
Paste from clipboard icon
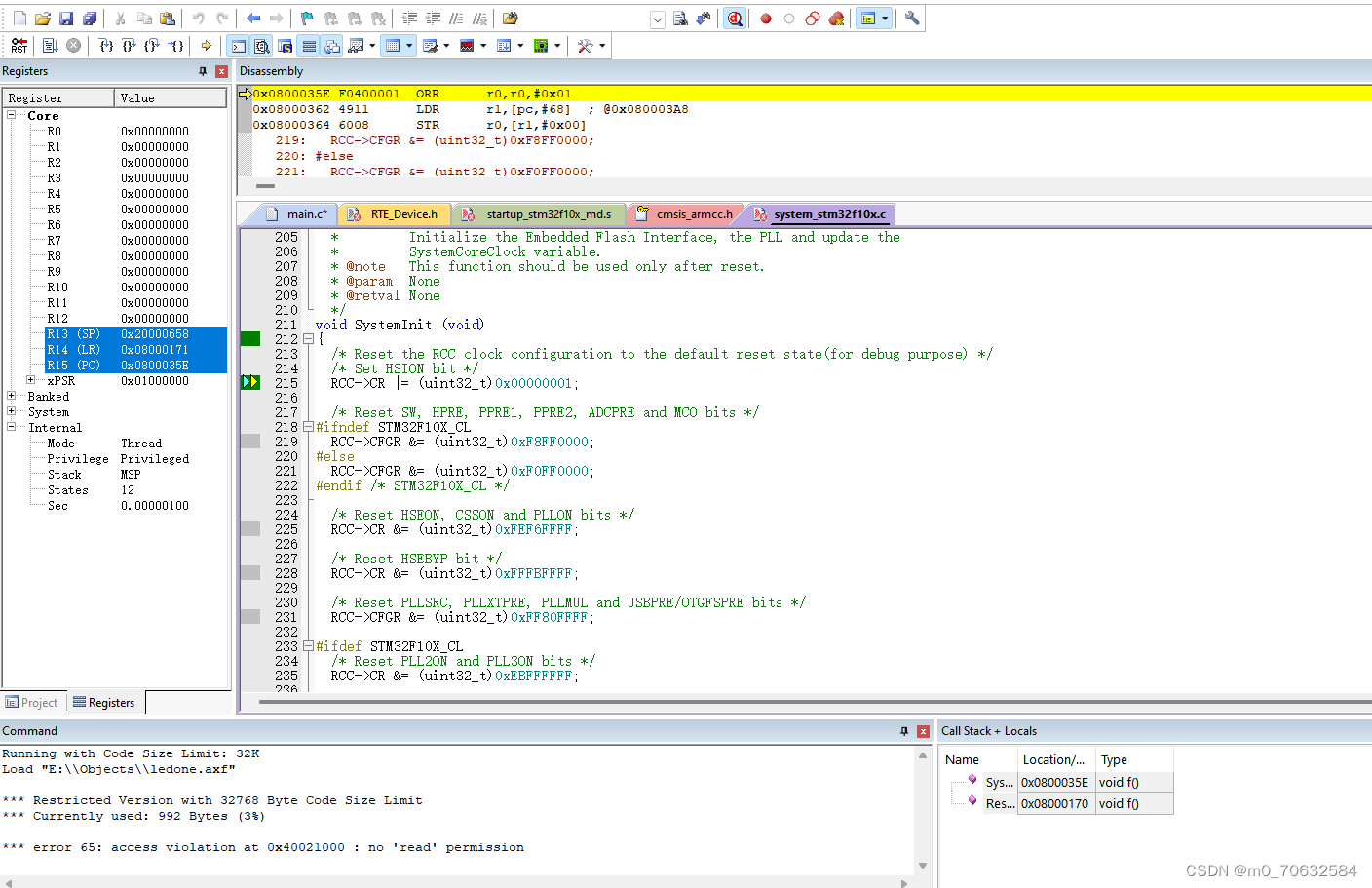click(168, 19)
